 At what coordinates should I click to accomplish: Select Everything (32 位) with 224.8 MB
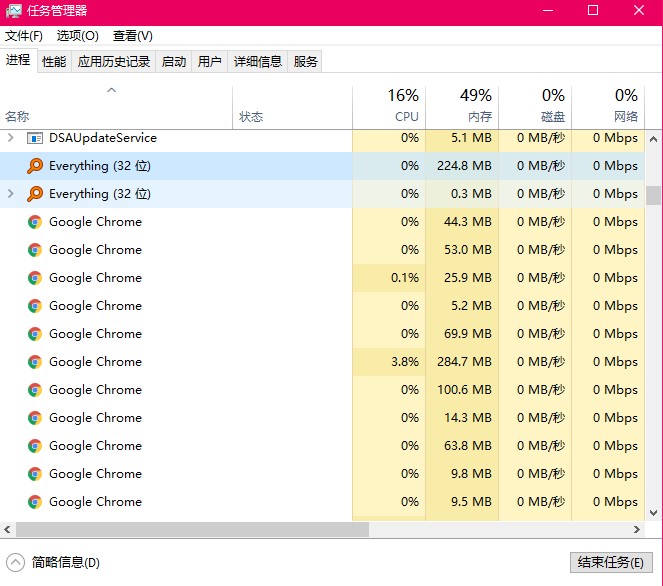point(100,166)
